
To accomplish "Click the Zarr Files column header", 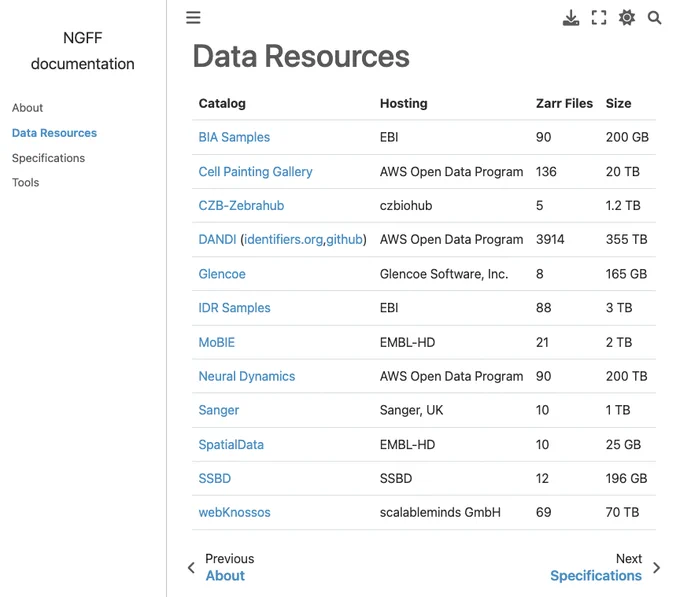I will click(564, 103).
